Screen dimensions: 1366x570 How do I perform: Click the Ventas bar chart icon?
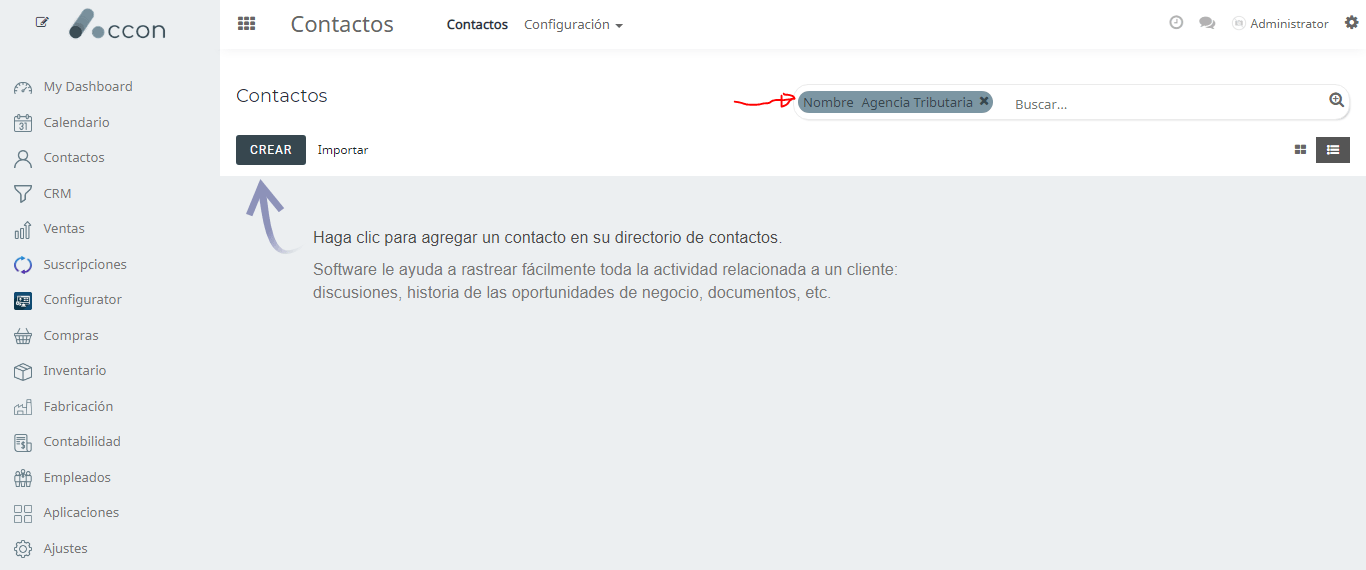[23, 229]
